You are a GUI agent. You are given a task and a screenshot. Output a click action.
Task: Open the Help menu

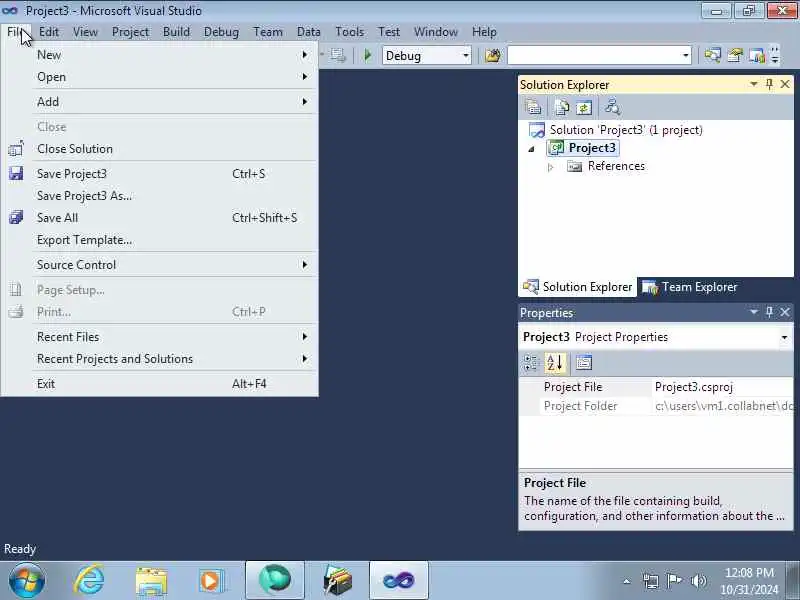click(x=484, y=32)
